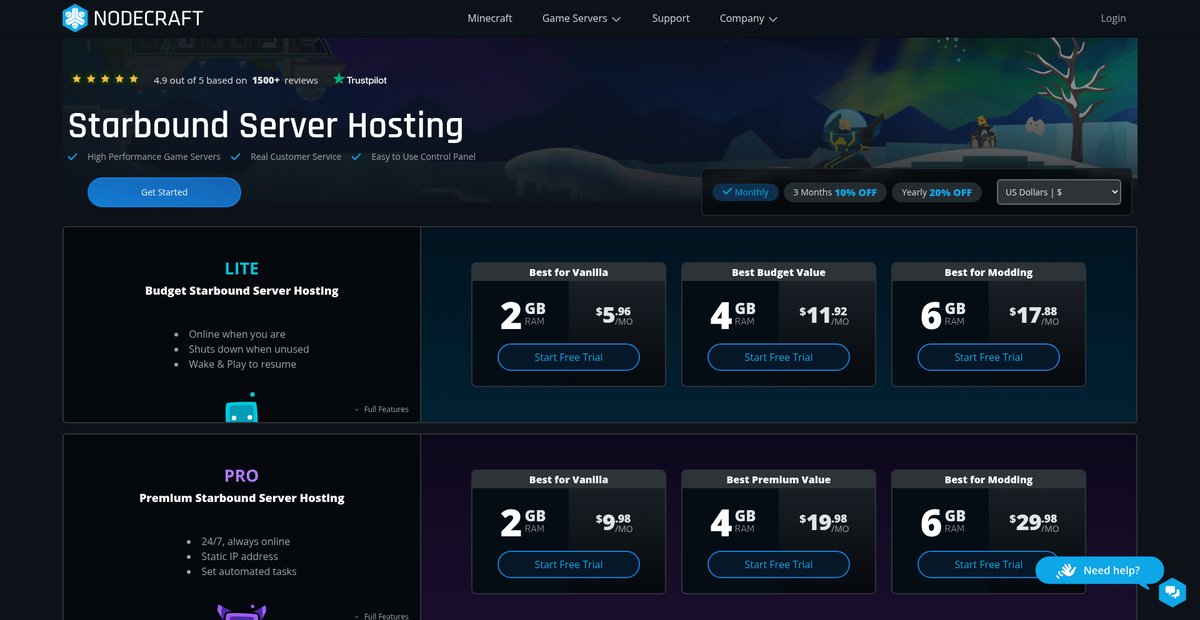
Task: Click the Best Premium Value card header
Action: coord(779,479)
